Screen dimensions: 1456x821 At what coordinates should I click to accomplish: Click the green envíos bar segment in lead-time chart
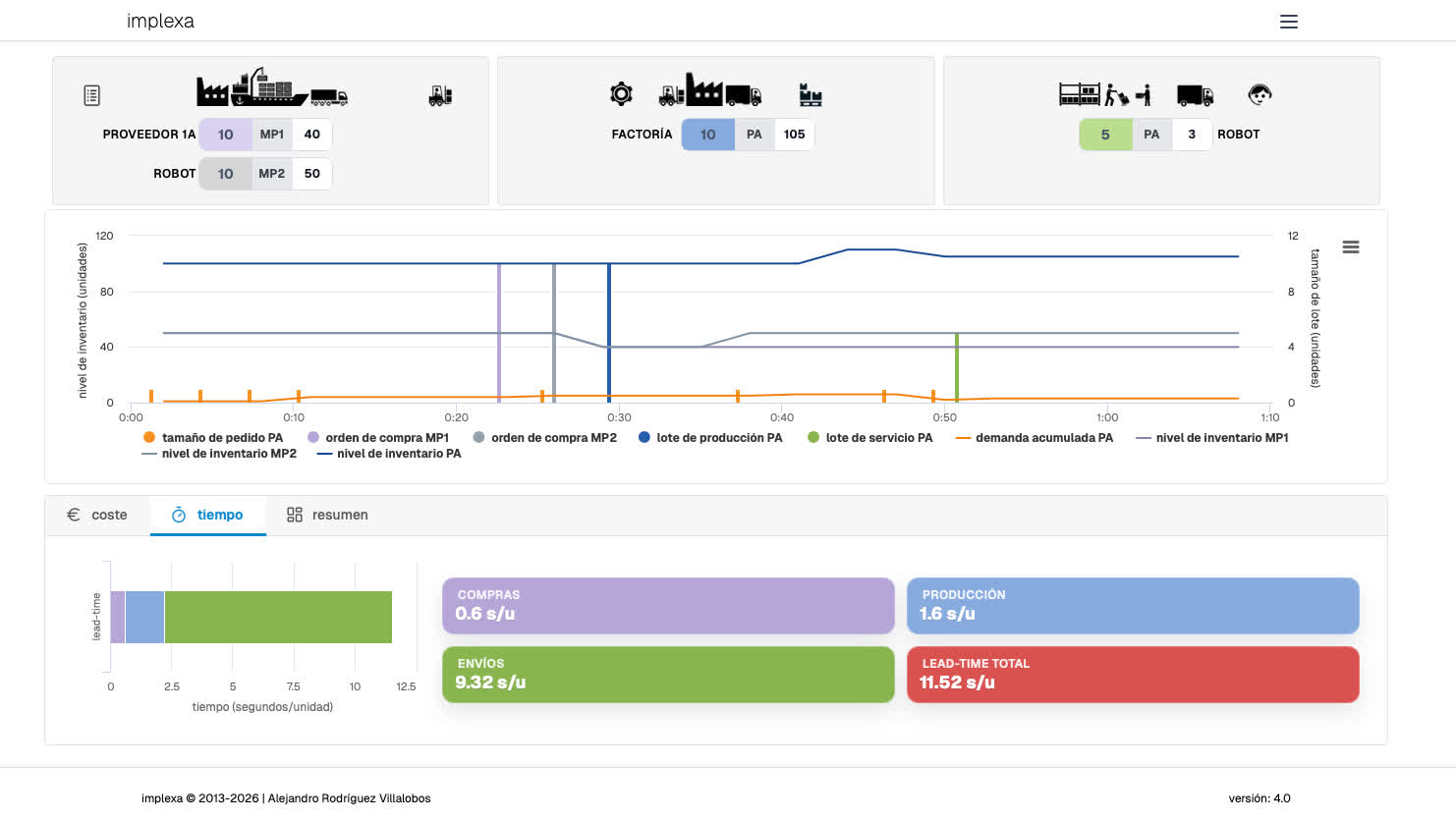(x=278, y=618)
